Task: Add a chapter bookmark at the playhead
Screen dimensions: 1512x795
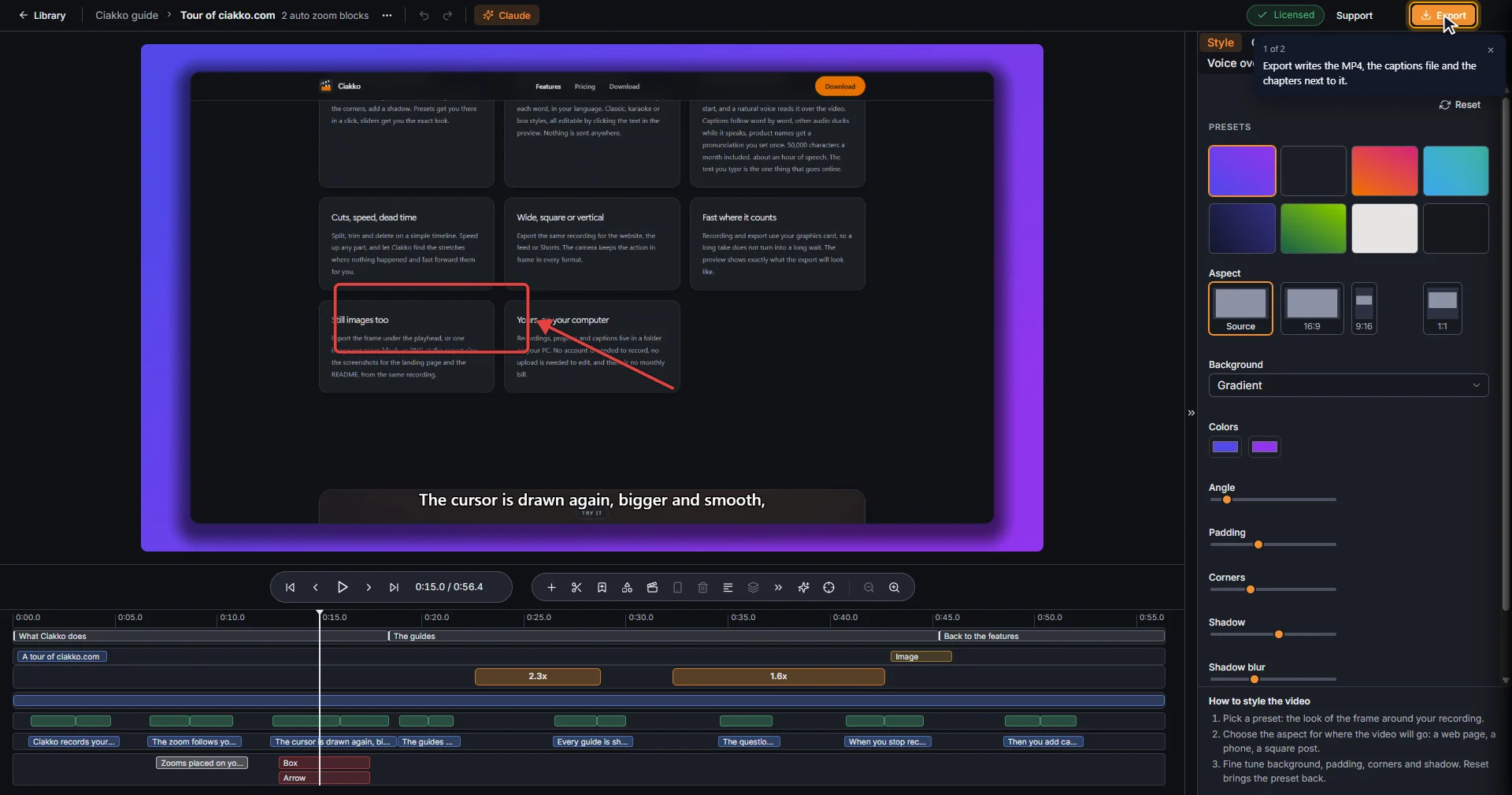Action: click(x=602, y=587)
